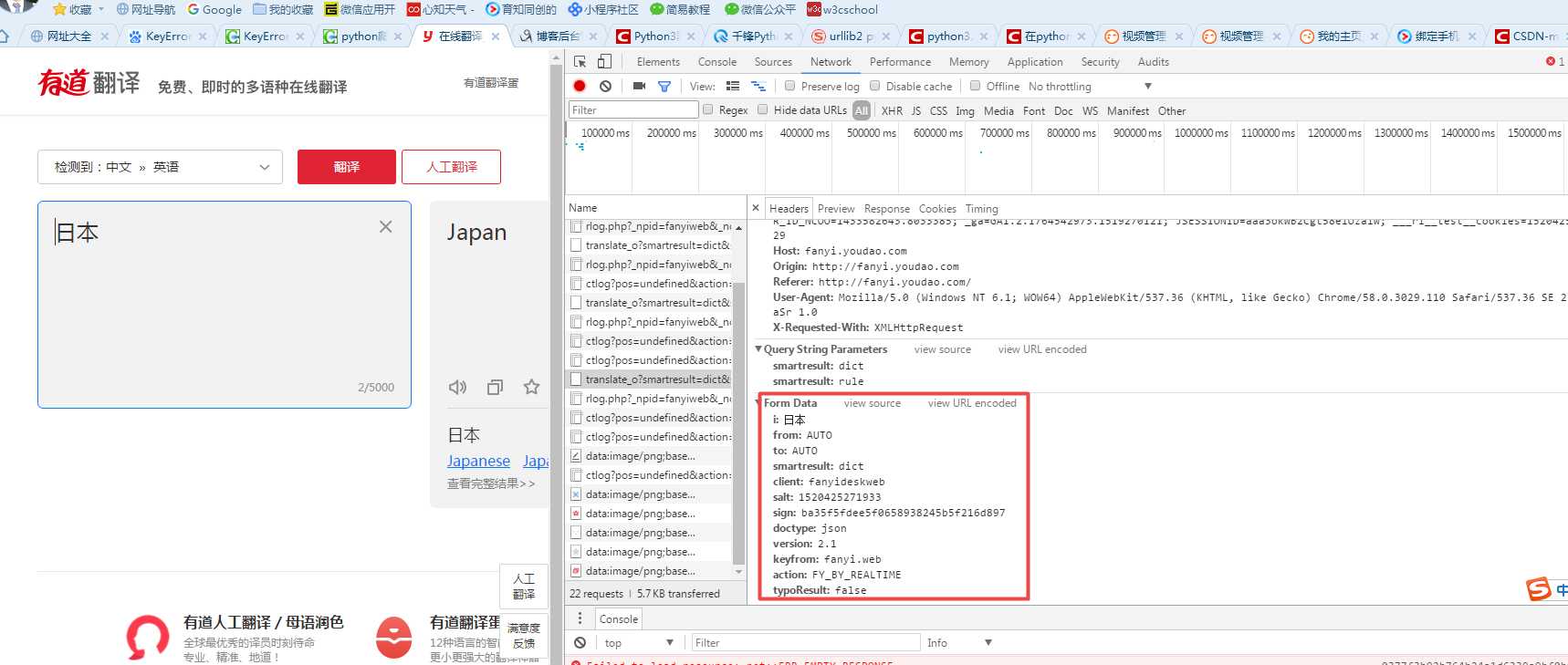Close the request details pane with X

[x=756, y=208]
